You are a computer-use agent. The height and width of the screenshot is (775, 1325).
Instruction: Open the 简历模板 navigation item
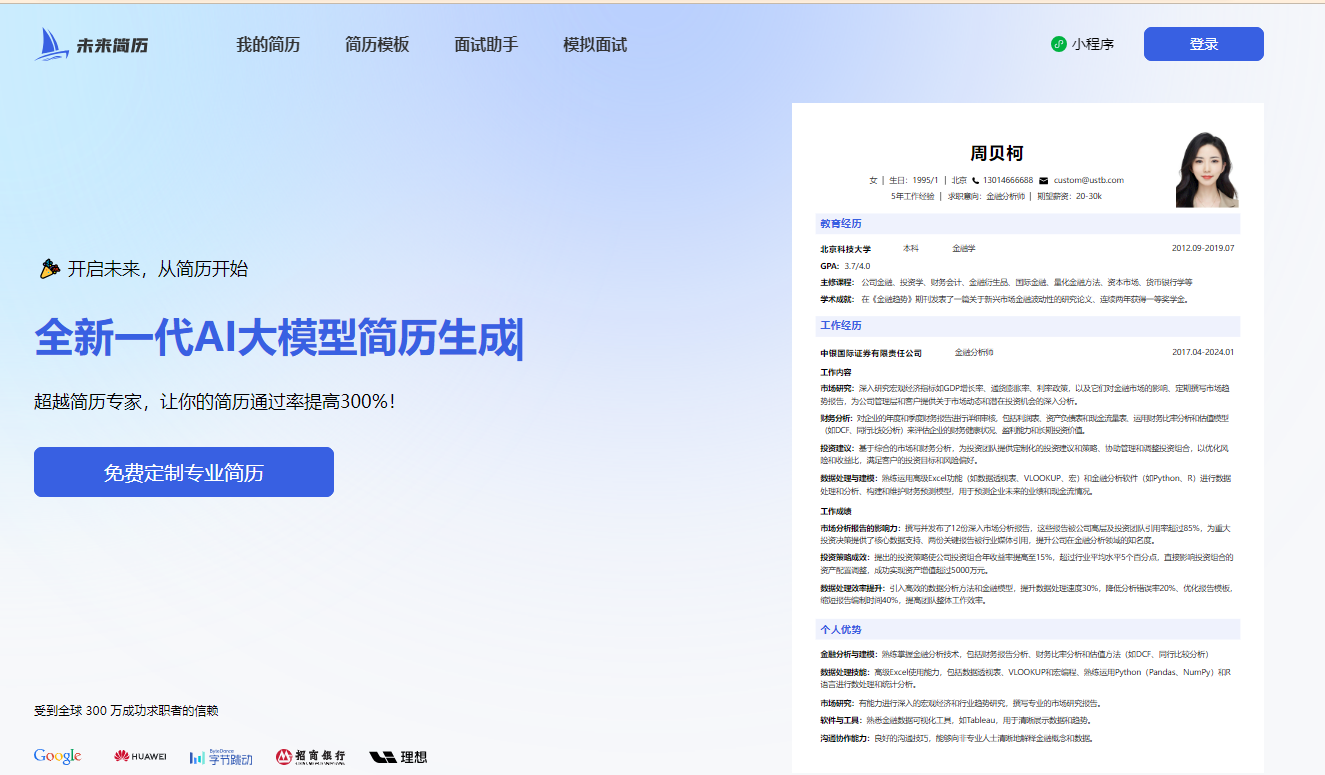point(377,45)
